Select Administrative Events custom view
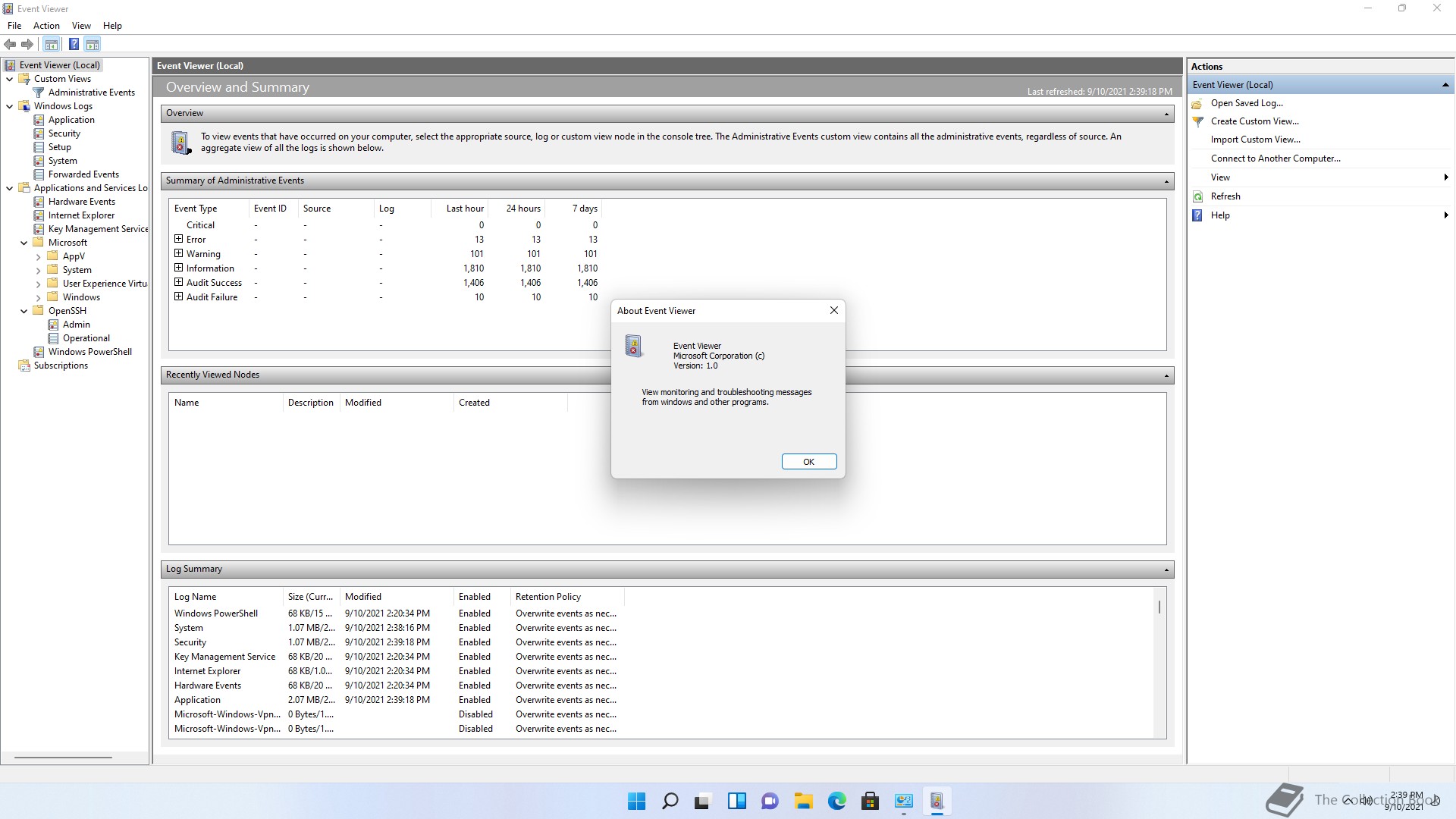The height and width of the screenshot is (819, 1456). click(91, 93)
